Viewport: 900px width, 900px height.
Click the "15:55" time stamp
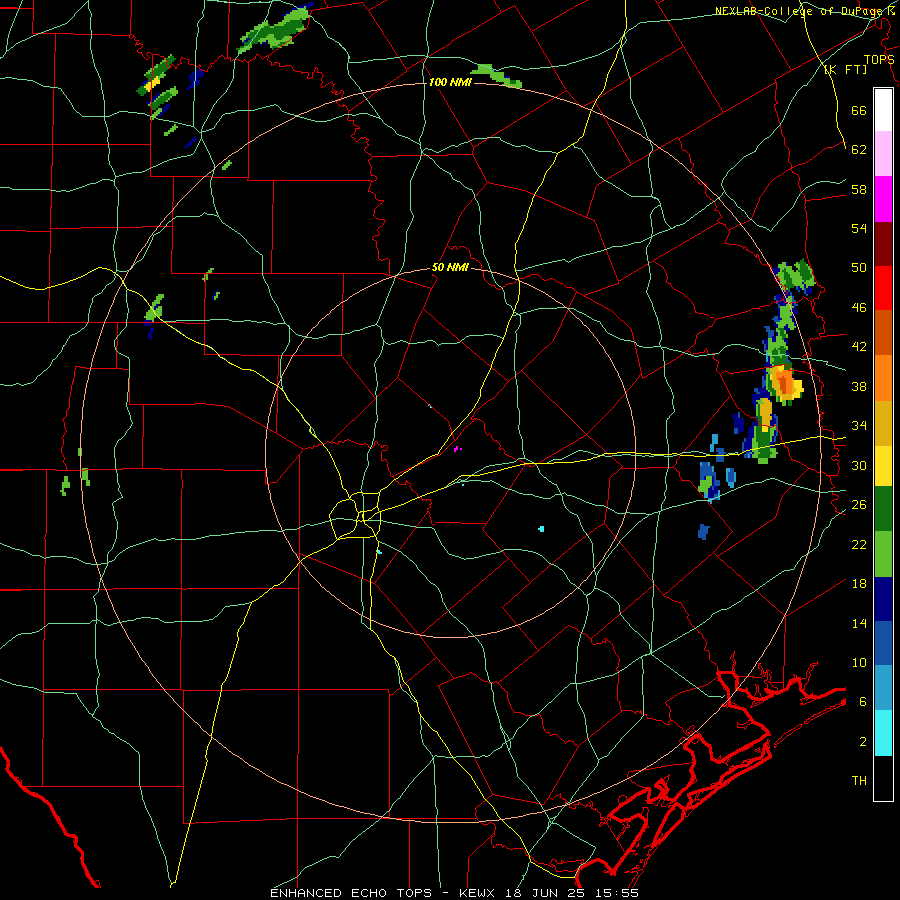point(616,893)
